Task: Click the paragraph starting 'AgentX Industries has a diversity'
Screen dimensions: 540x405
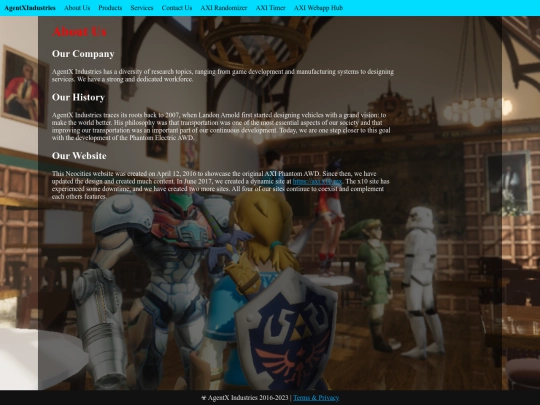Action: coord(223,75)
